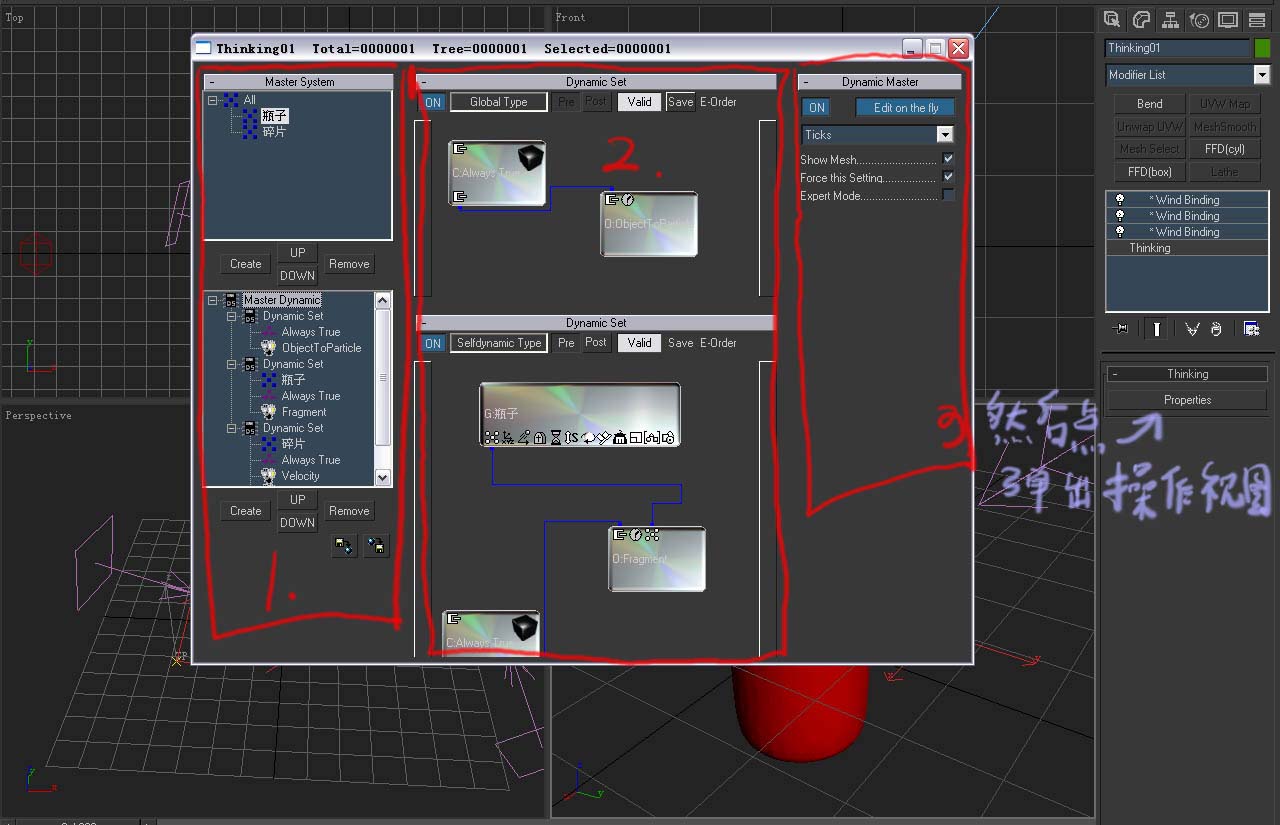Open the Utilities command panel tab
This screenshot has width=1280, height=825.
(x=1257, y=19)
